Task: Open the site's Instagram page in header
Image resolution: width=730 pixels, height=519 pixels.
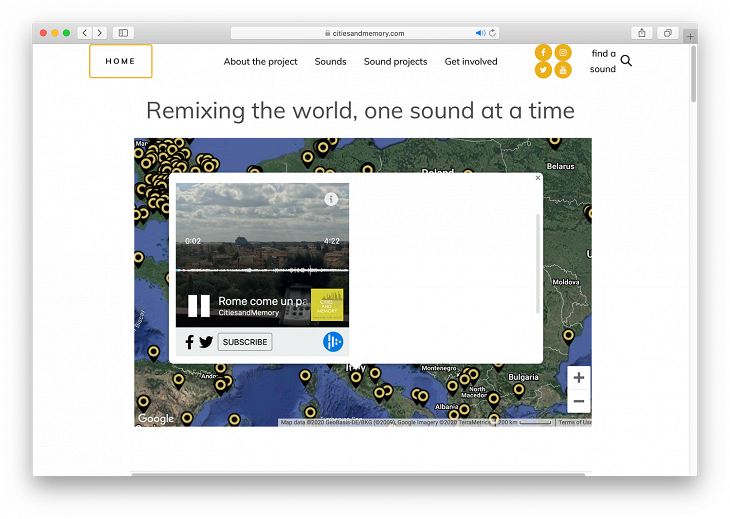Action: coord(563,52)
